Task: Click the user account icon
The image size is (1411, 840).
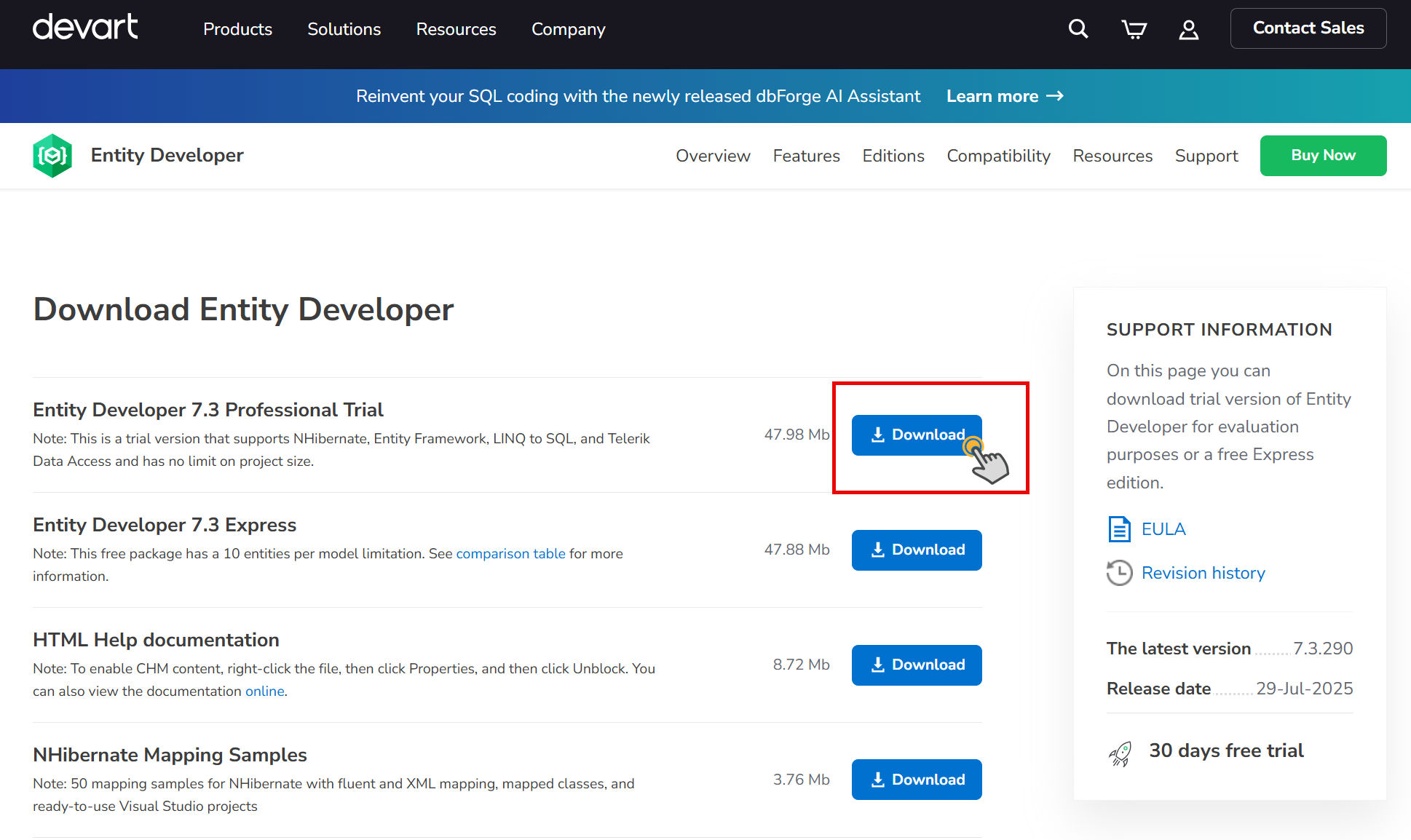Action: pos(1188,29)
